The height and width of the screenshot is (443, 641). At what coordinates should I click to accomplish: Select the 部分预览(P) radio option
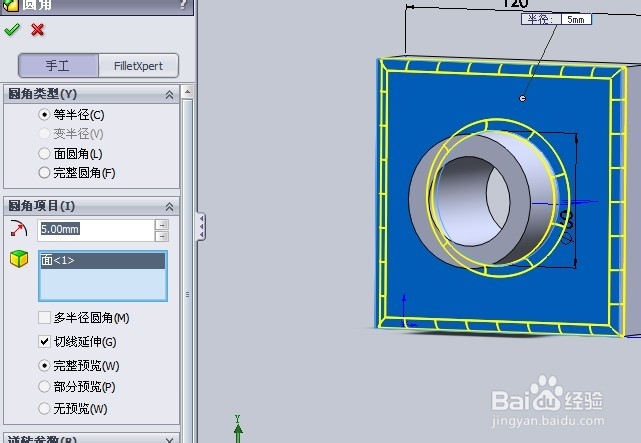(44, 387)
